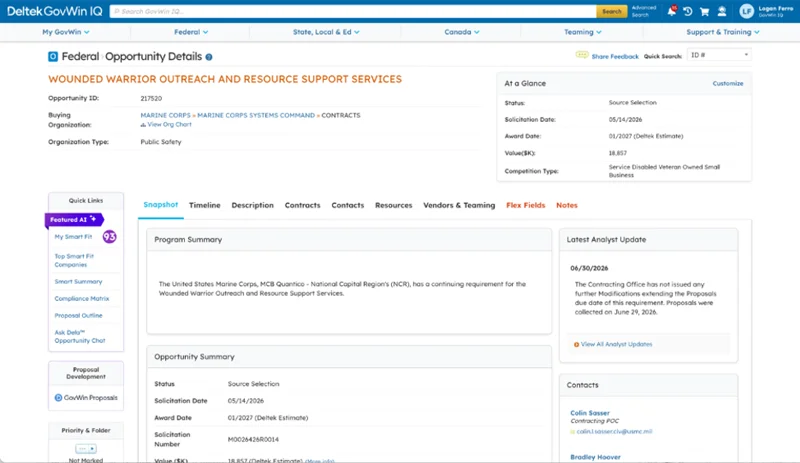800x463 pixels.
Task: Click the solicitation number M0026426R0014
Action: tap(253, 440)
